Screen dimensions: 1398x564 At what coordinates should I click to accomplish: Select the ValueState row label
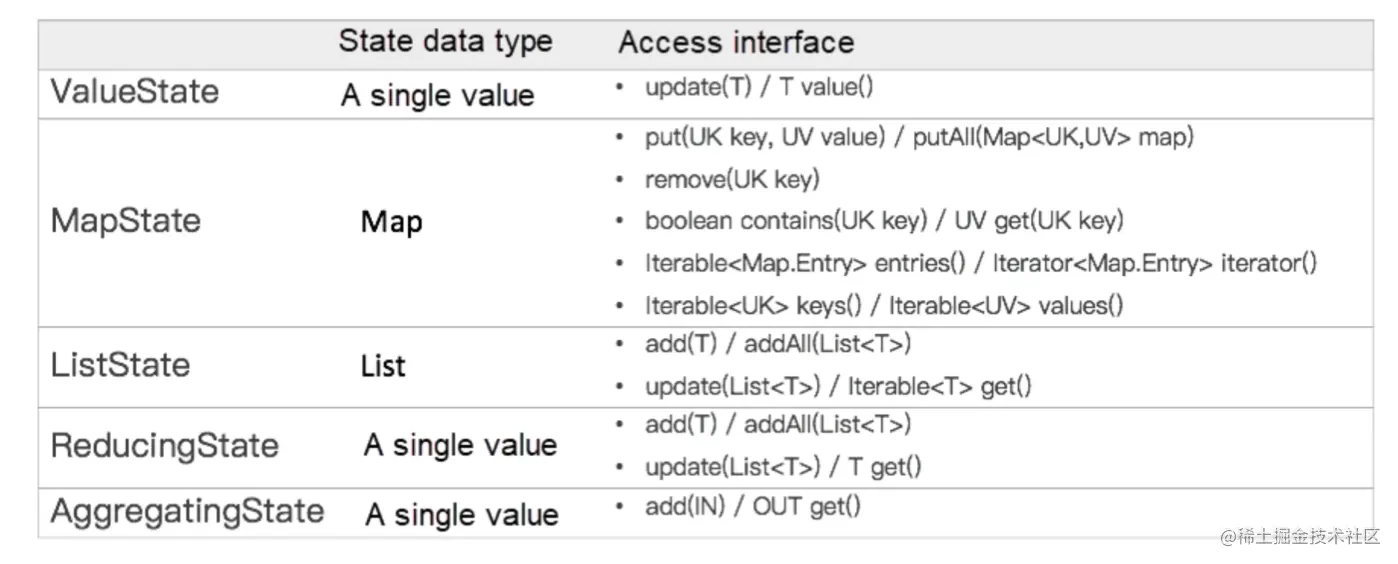point(134,92)
